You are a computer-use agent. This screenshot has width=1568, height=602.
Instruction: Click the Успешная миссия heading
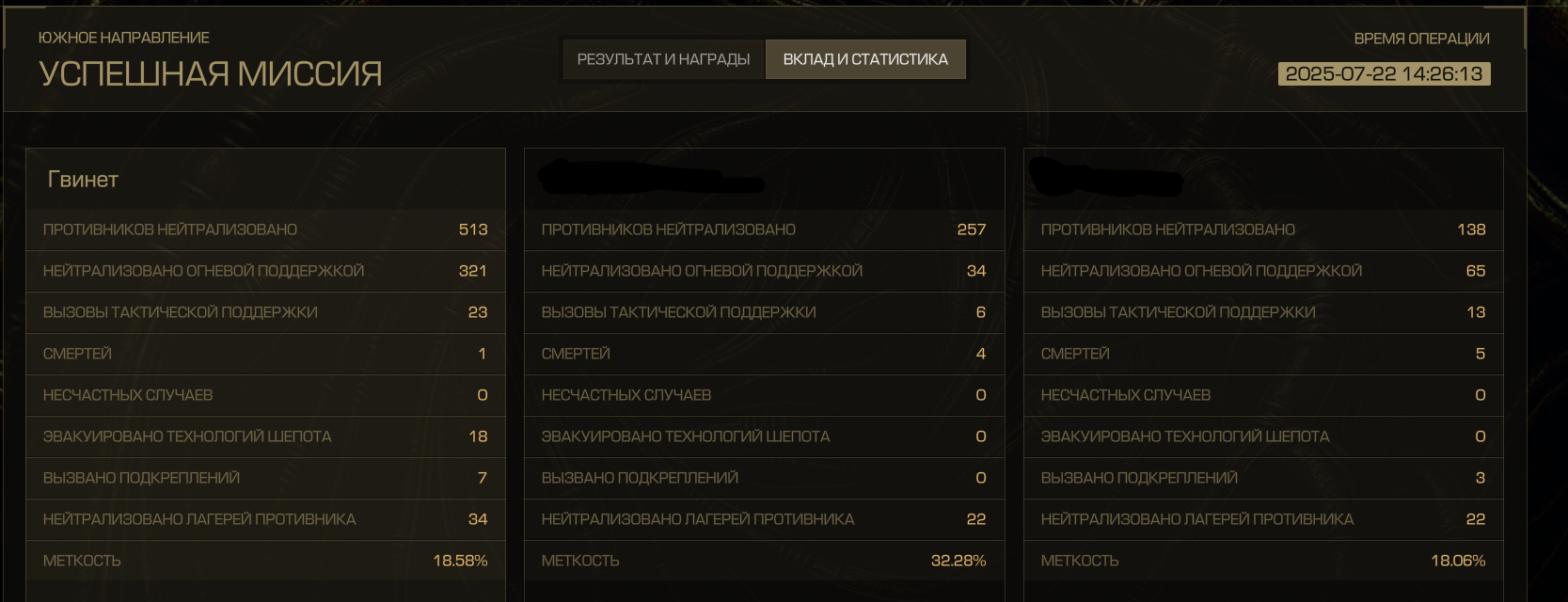(211, 74)
